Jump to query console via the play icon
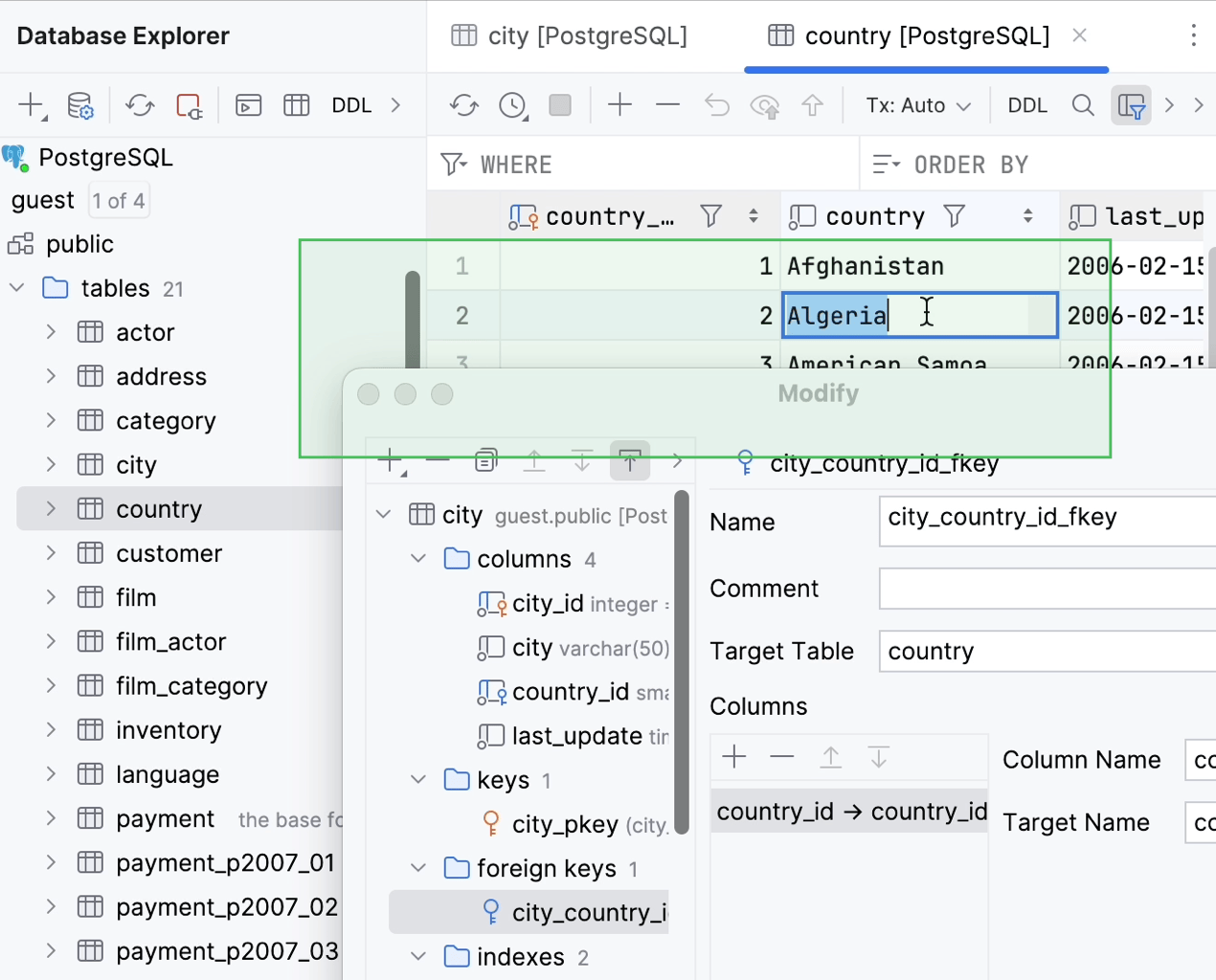 (x=248, y=105)
